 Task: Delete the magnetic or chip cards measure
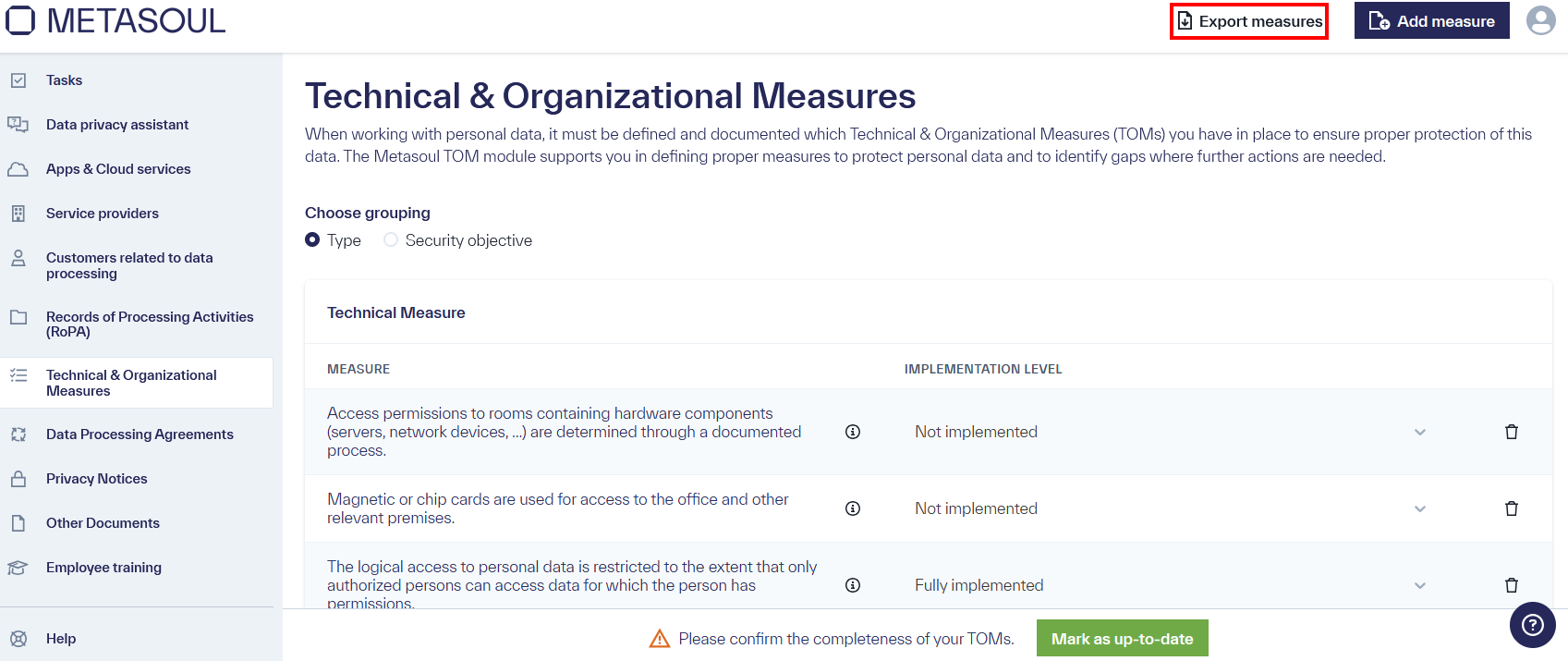click(1512, 508)
